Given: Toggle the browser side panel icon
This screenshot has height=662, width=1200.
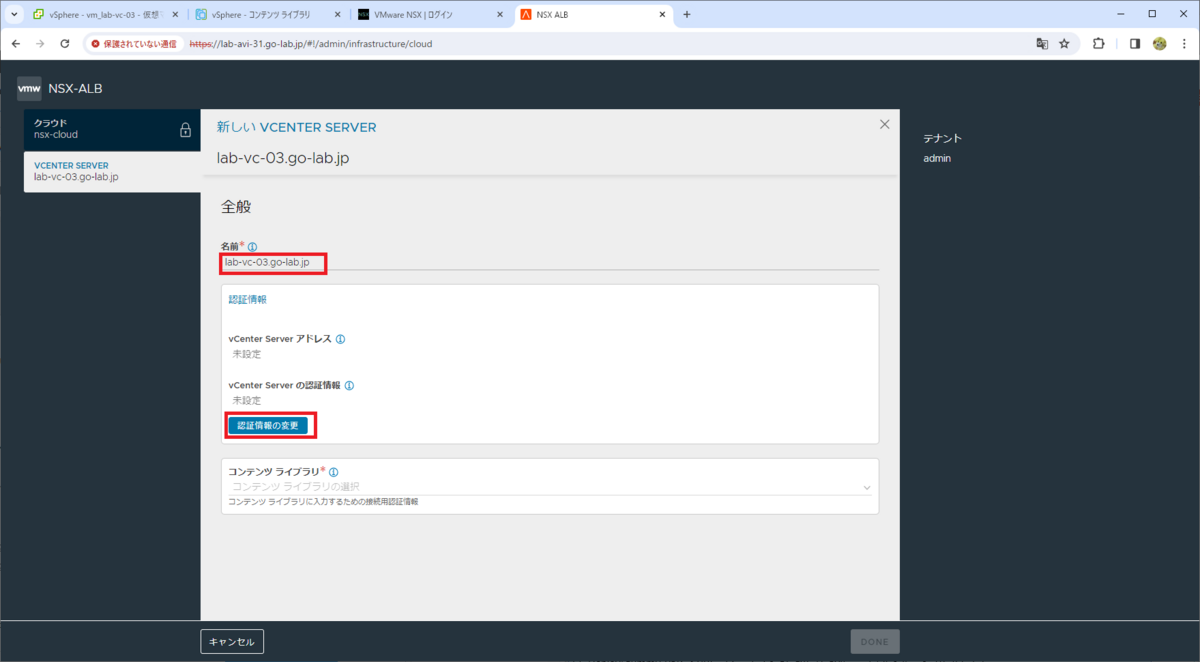Looking at the screenshot, I should (x=1135, y=44).
